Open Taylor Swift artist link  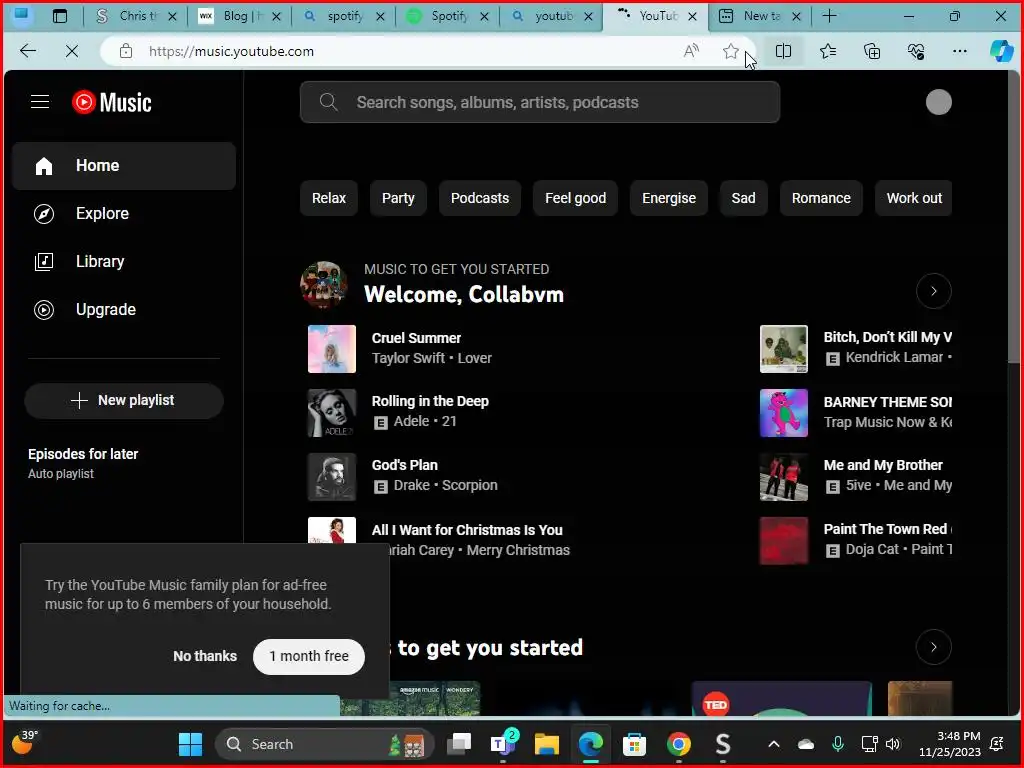[x=408, y=358]
